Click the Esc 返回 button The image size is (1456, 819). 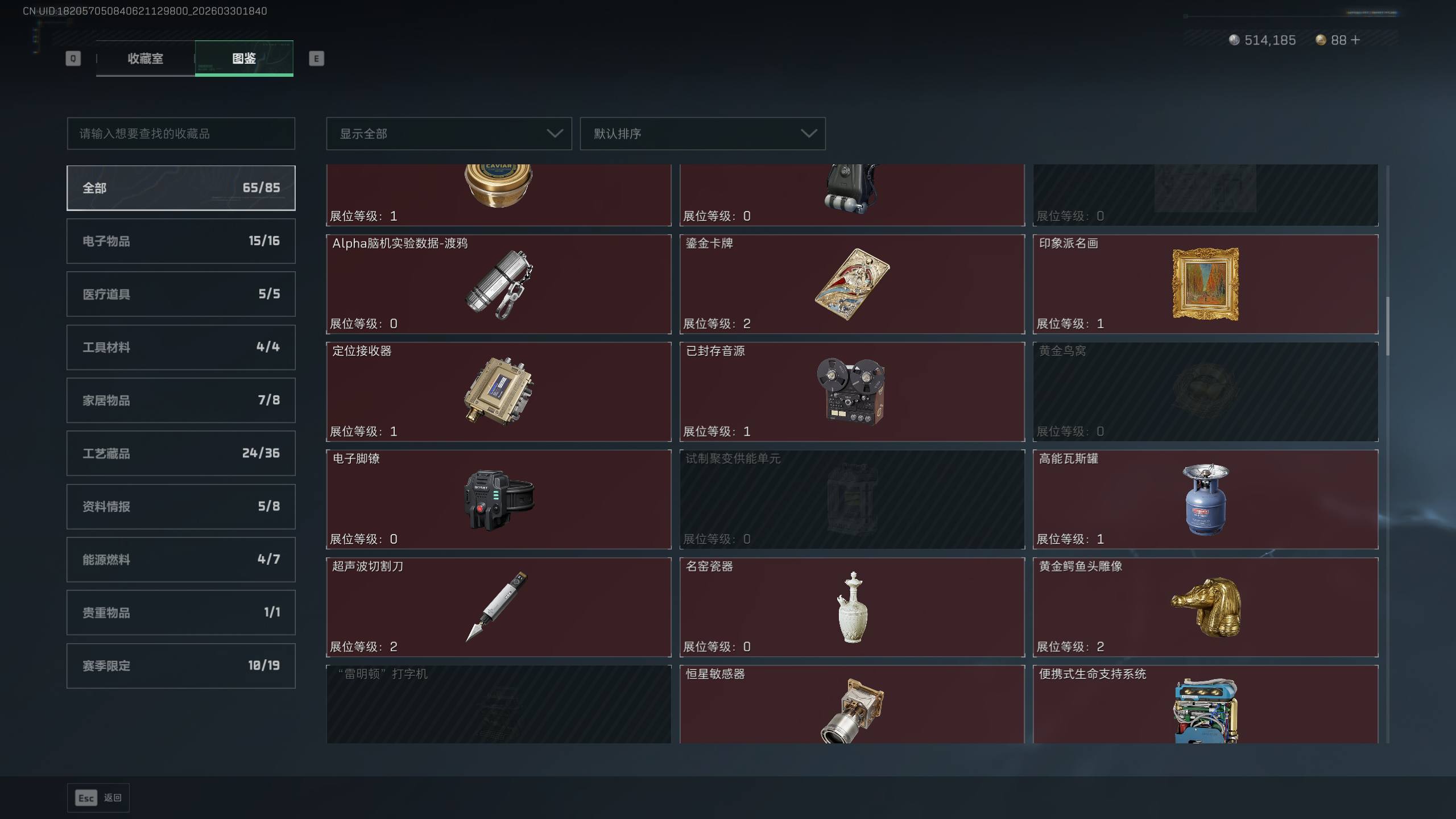tap(98, 798)
